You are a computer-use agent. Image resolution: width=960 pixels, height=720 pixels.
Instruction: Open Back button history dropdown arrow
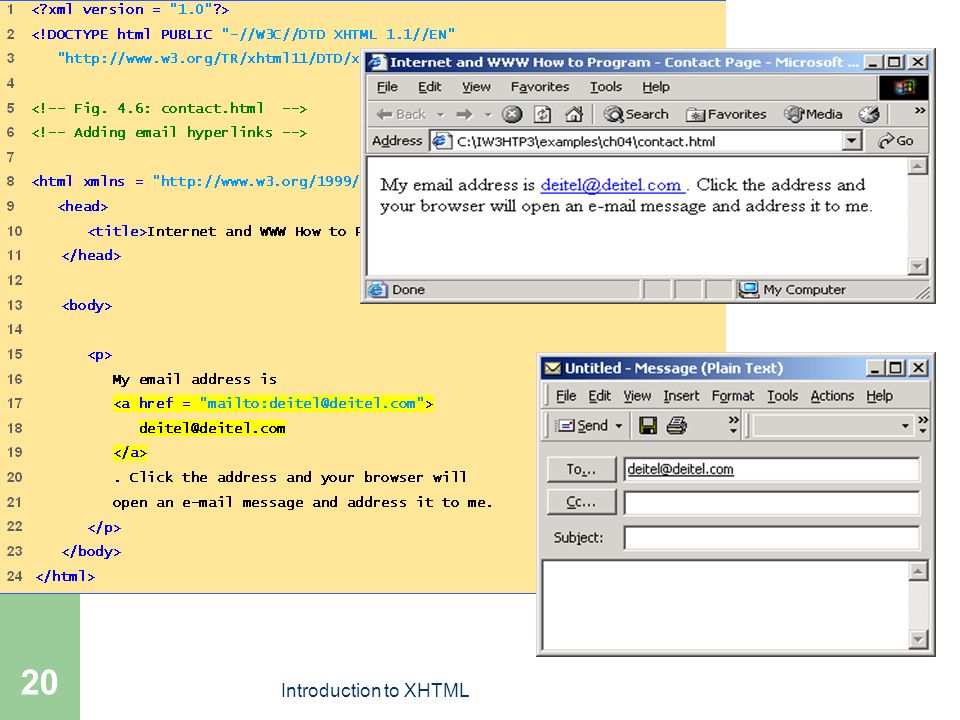pyautogui.click(x=440, y=114)
